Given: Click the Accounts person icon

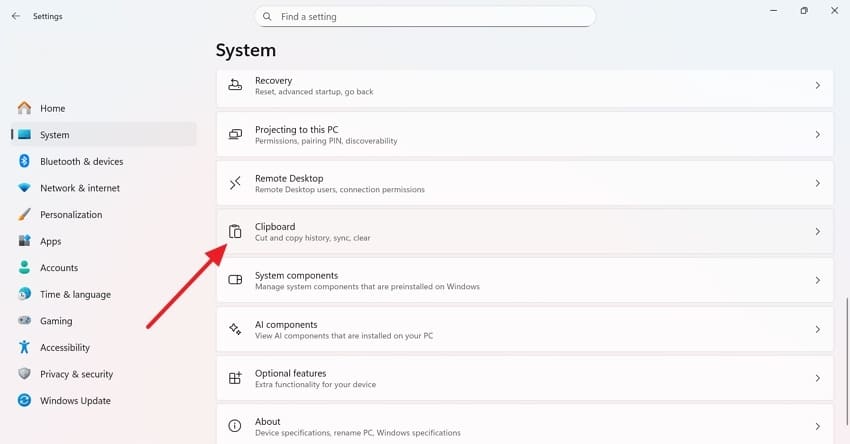Looking at the screenshot, I should click(x=24, y=267).
